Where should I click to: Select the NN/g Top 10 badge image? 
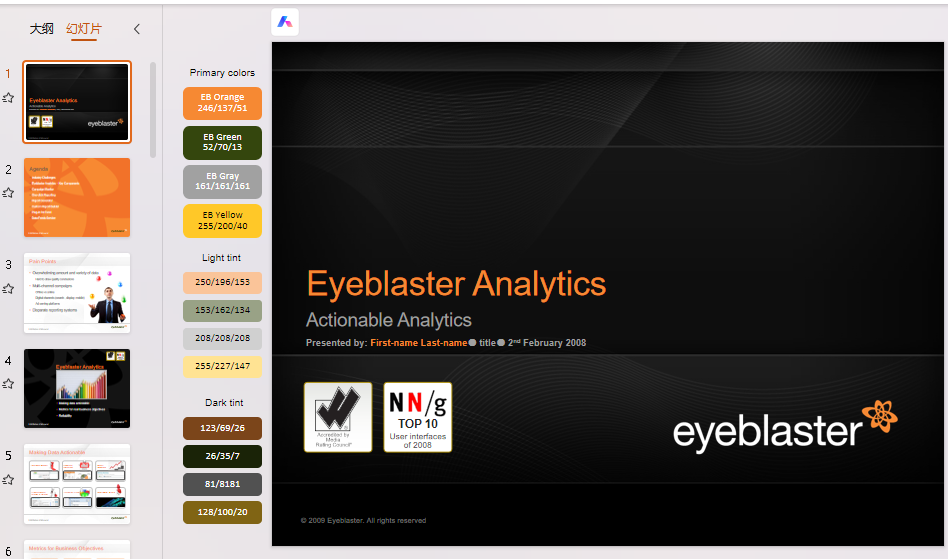click(x=418, y=417)
